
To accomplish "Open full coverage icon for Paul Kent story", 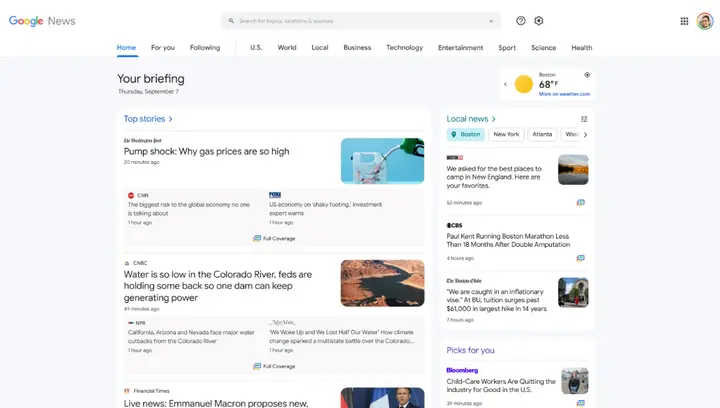I will point(581,258).
